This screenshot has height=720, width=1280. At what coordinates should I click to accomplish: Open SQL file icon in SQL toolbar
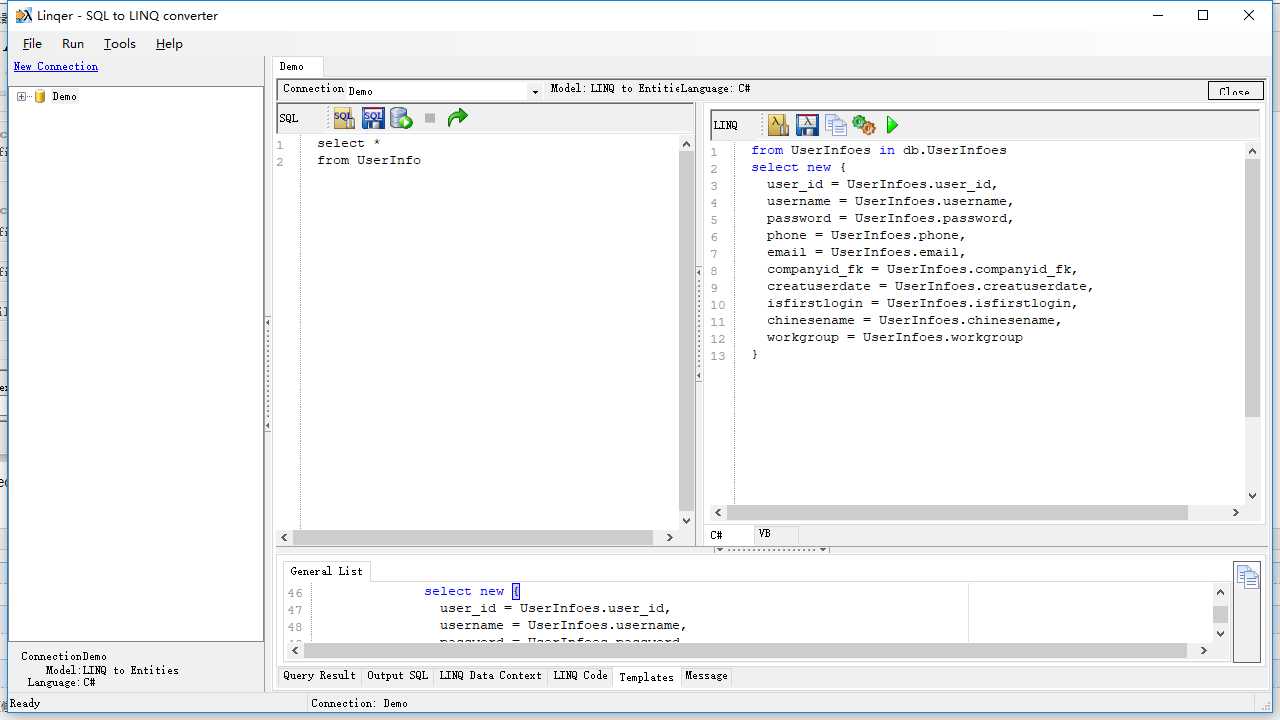(x=344, y=118)
